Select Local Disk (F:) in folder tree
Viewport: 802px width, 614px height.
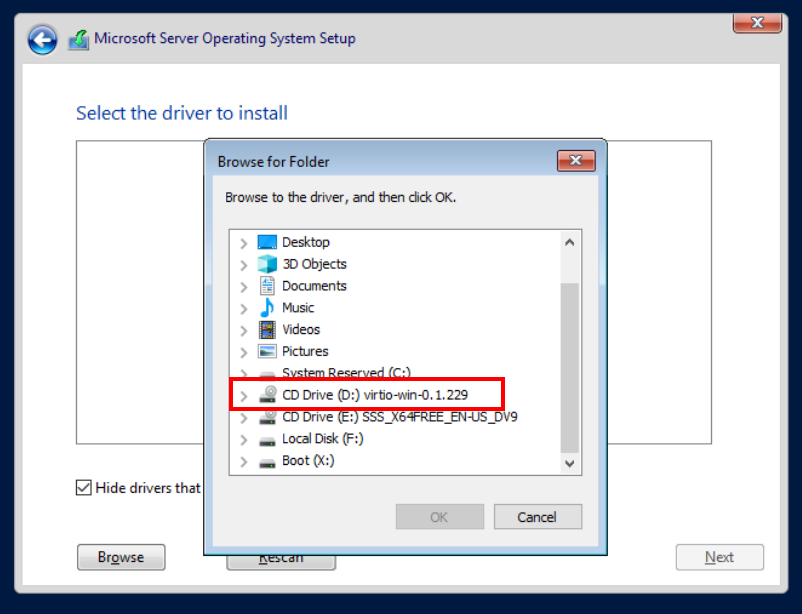pos(322,439)
